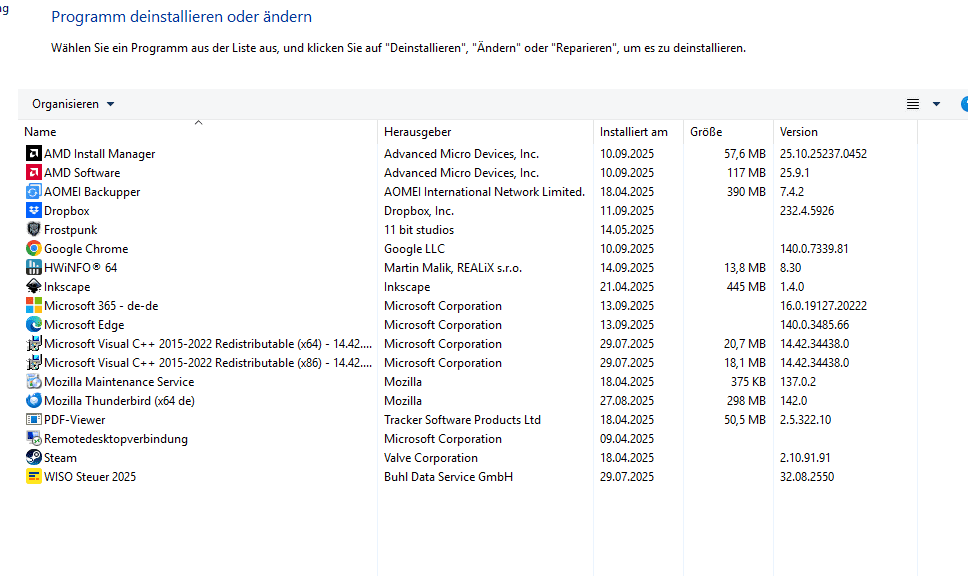
Task: Click the Remotedesktopverbindung icon
Action: [x=33, y=438]
